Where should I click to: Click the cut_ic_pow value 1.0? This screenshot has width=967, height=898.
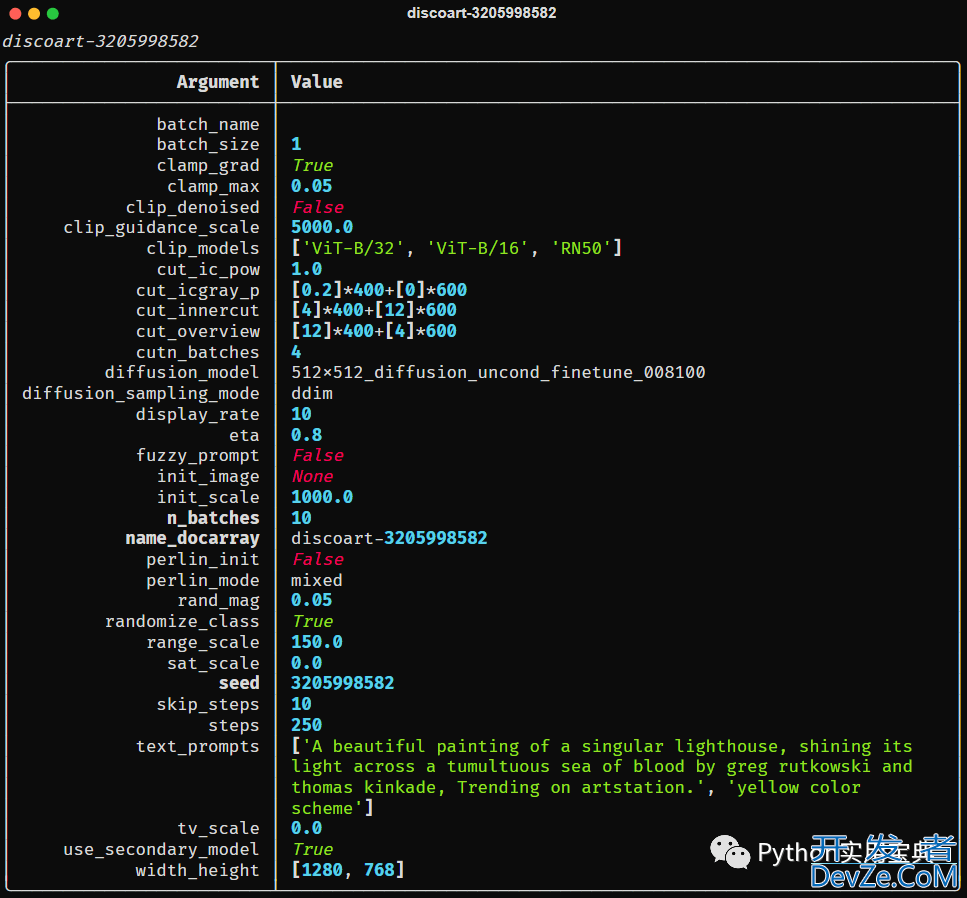pyautogui.click(x=307, y=269)
